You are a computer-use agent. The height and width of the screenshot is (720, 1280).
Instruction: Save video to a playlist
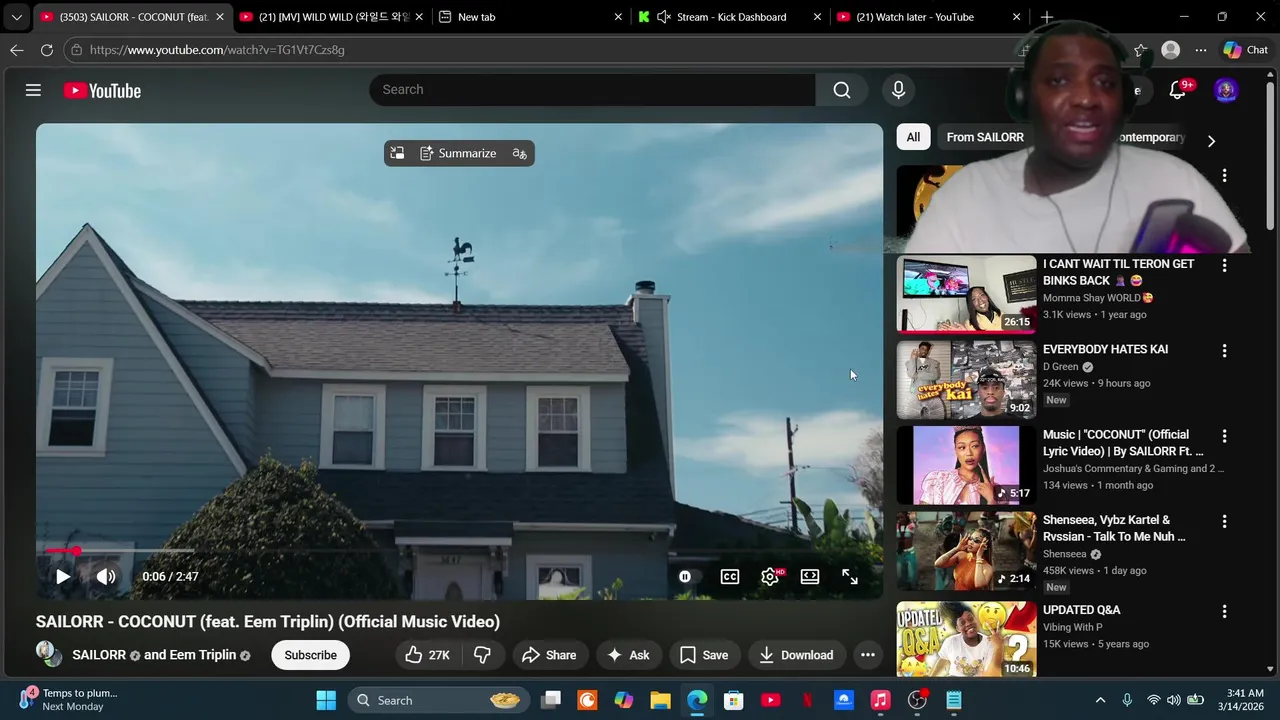[704, 655]
